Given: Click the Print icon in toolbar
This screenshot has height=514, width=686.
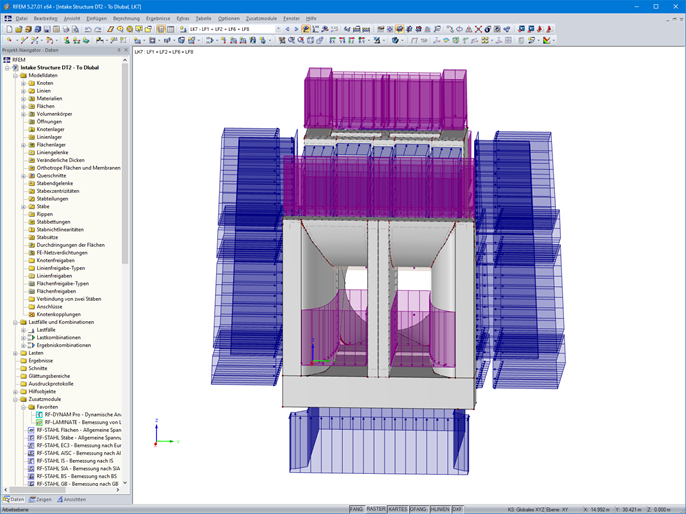Looking at the screenshot, I should coord(66,29).
